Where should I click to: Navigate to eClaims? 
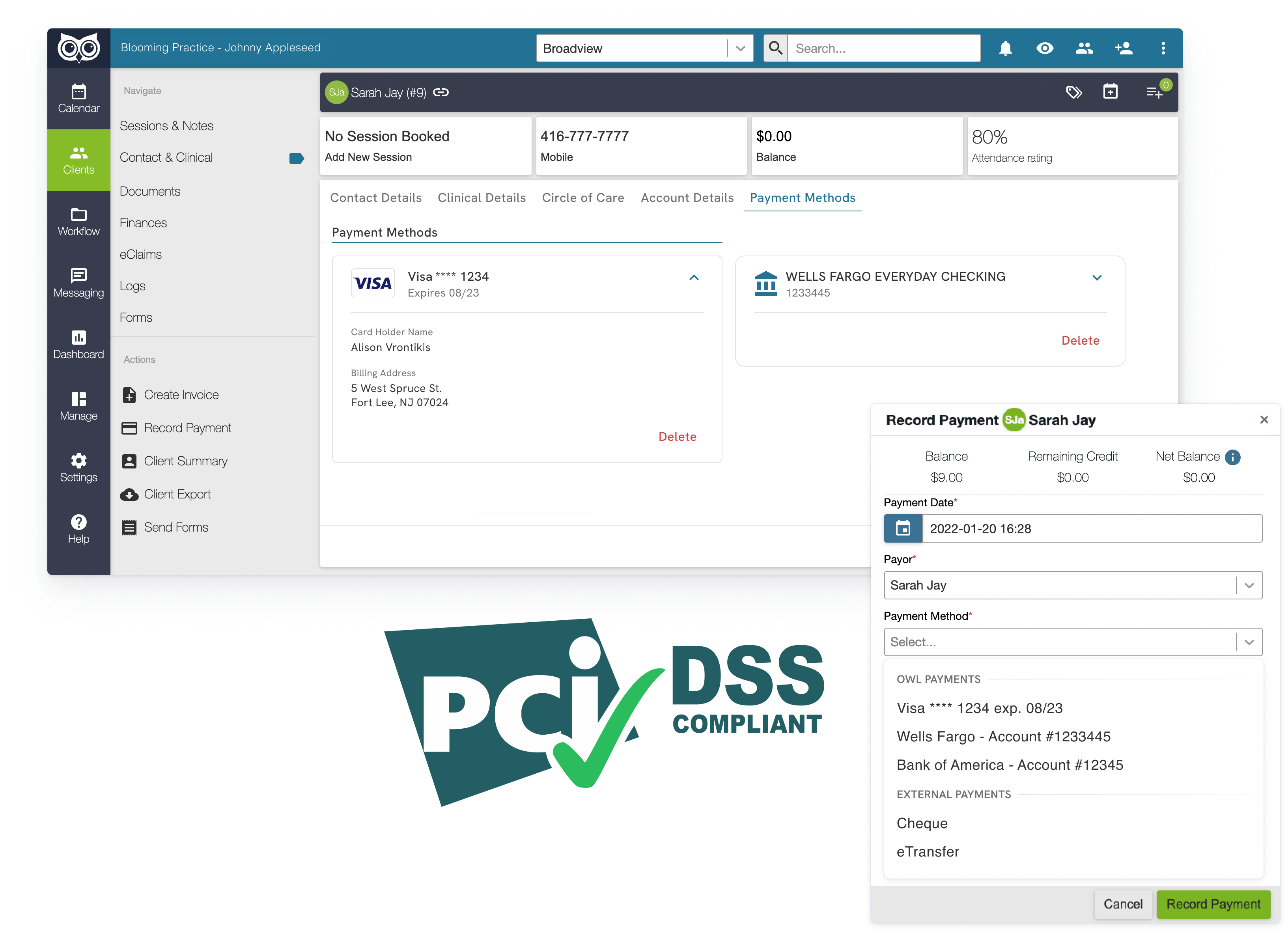pos(140,254)
